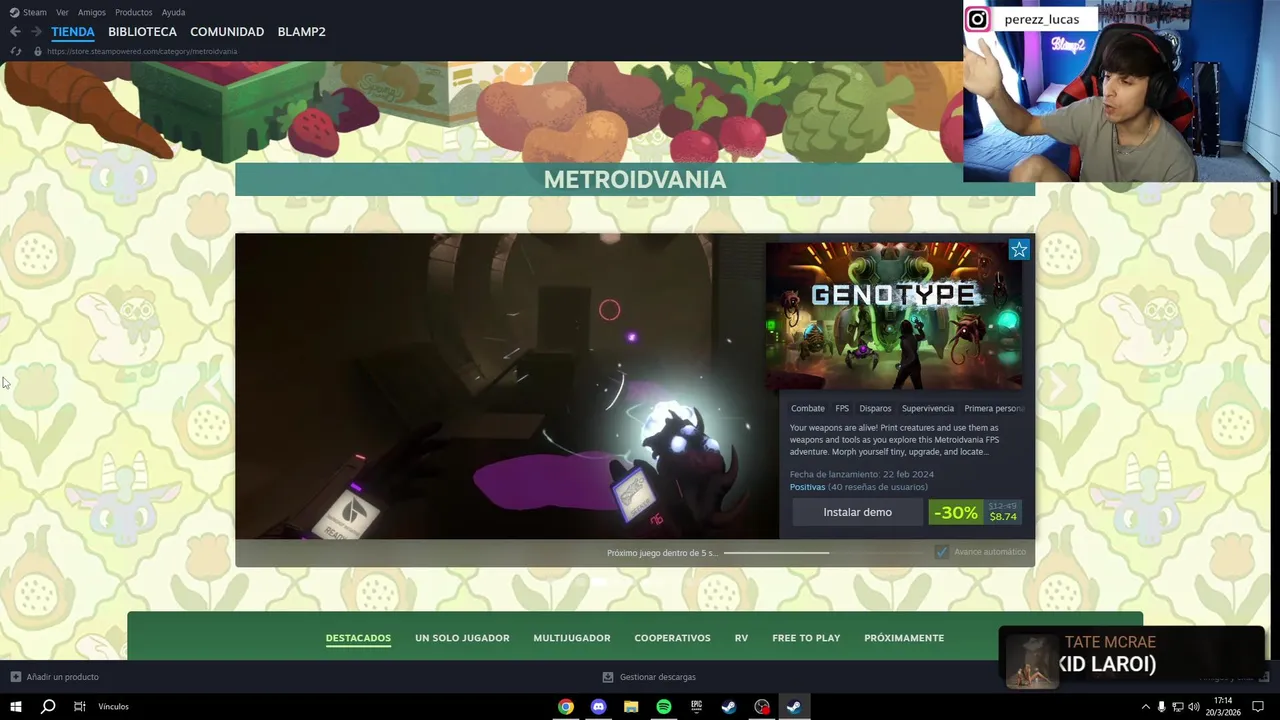Open the Steam menu
1280x720 pixels.
[35, 12]
